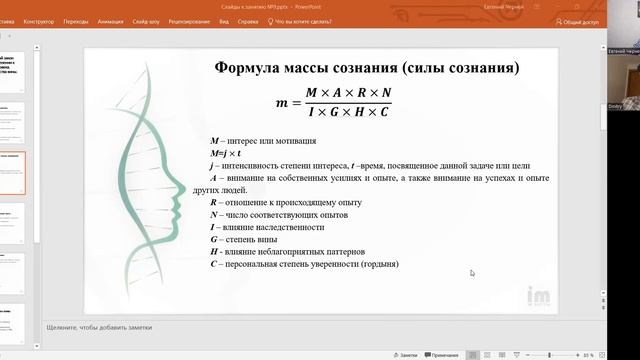Select the highlighted current slide thumbnail
The height and width of the screenshot is (360, 640).
[12, 173]
